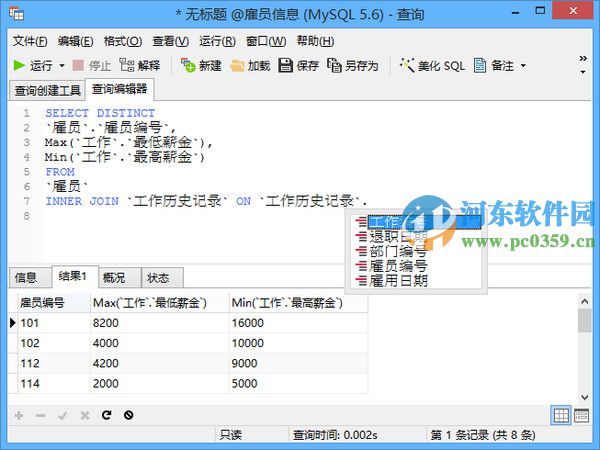
Task: Select cell with value 4200
Action: tap(160, 363)
